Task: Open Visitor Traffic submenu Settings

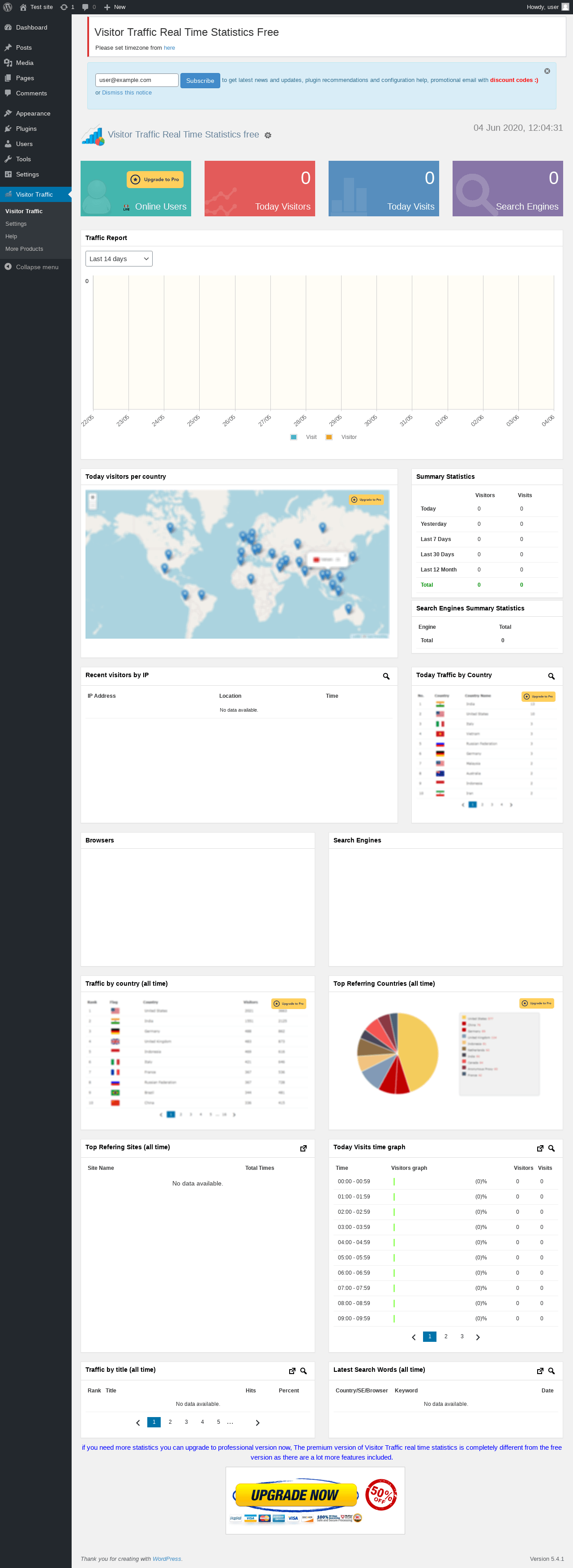Action: click(x=16, y=224)
